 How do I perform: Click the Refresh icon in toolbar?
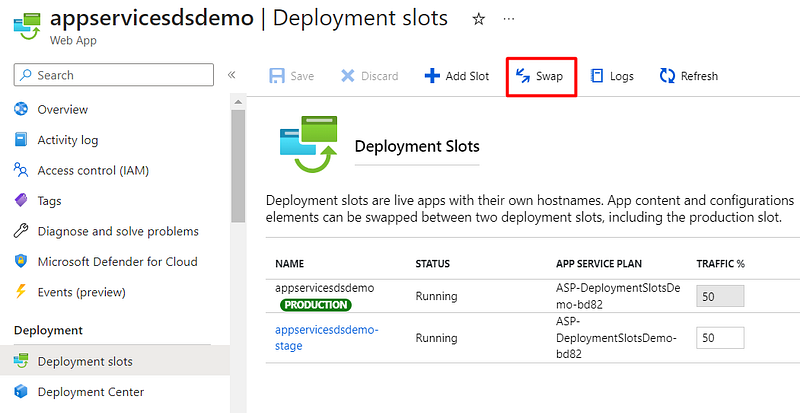point(667,75)
